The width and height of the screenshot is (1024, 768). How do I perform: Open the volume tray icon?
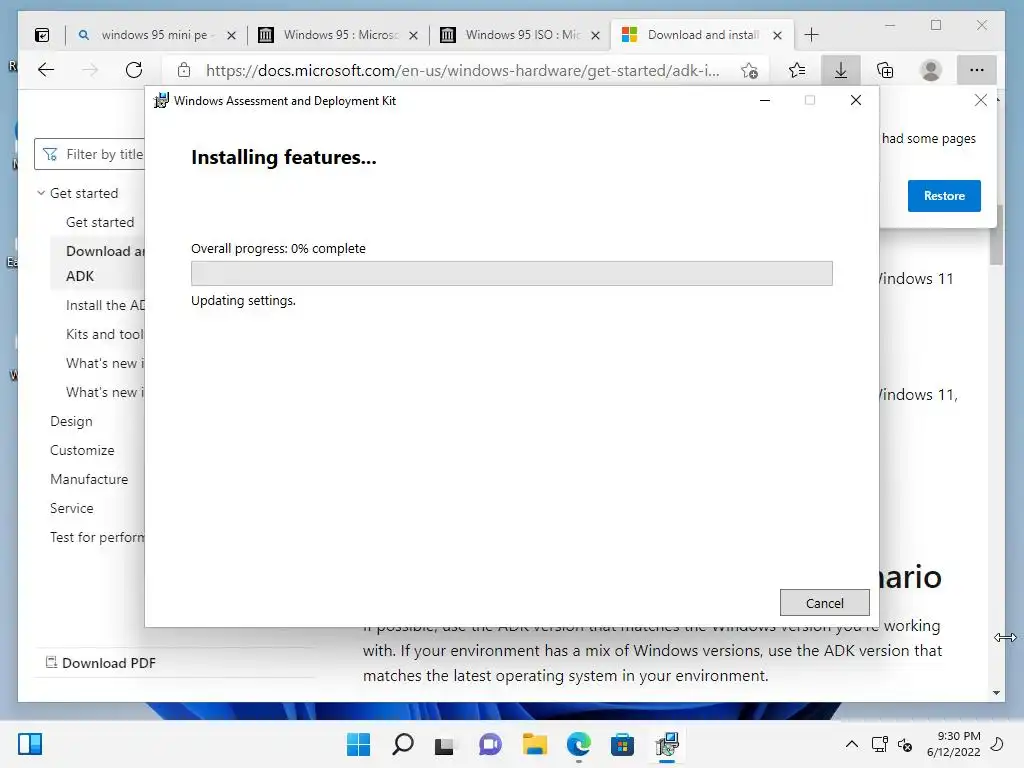click(x=905, y=744)
